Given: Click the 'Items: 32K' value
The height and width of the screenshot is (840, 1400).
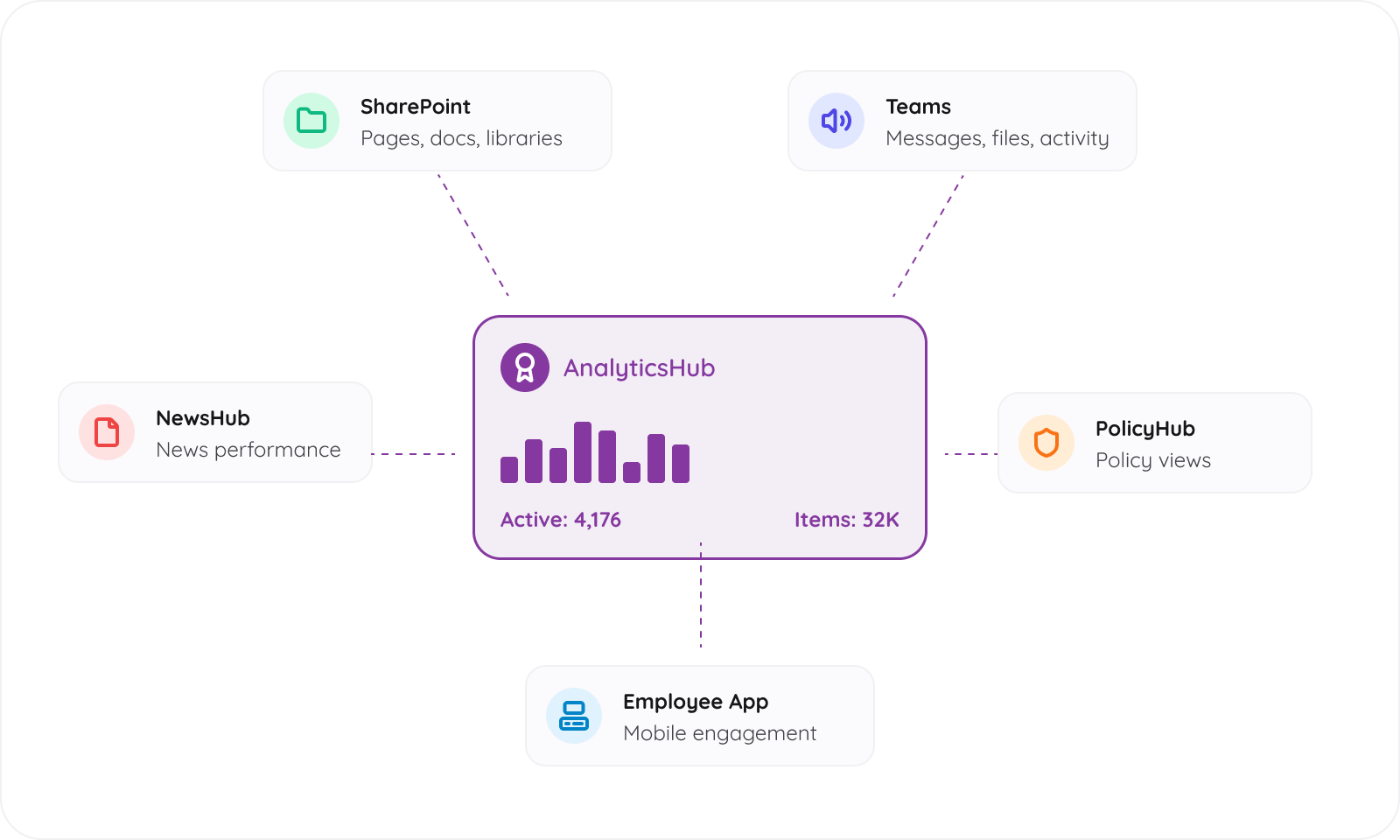Looking at the screenshot, I should pyautogui.click(x=847, y=520).
